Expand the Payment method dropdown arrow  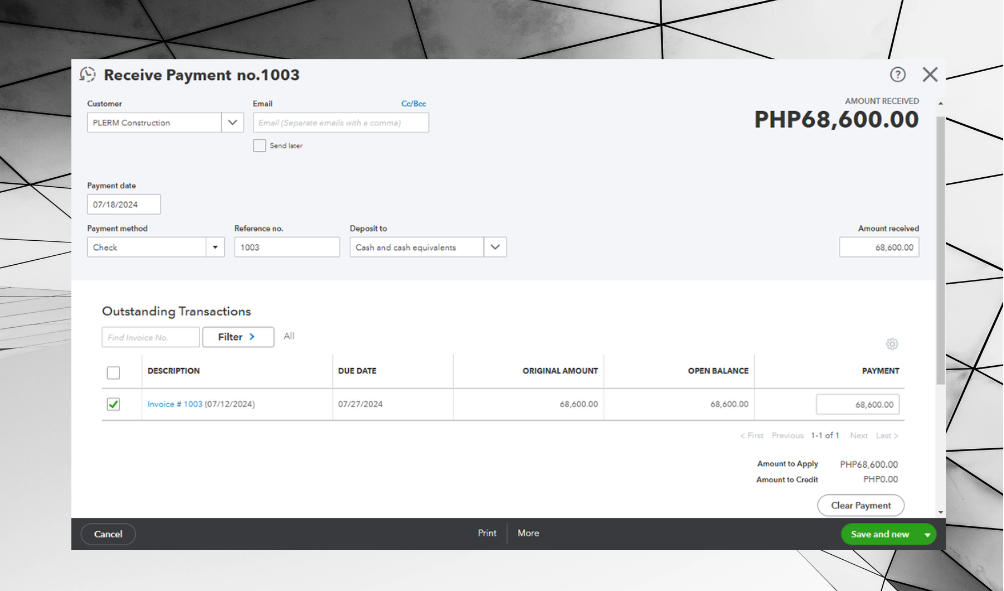point(215,247)
